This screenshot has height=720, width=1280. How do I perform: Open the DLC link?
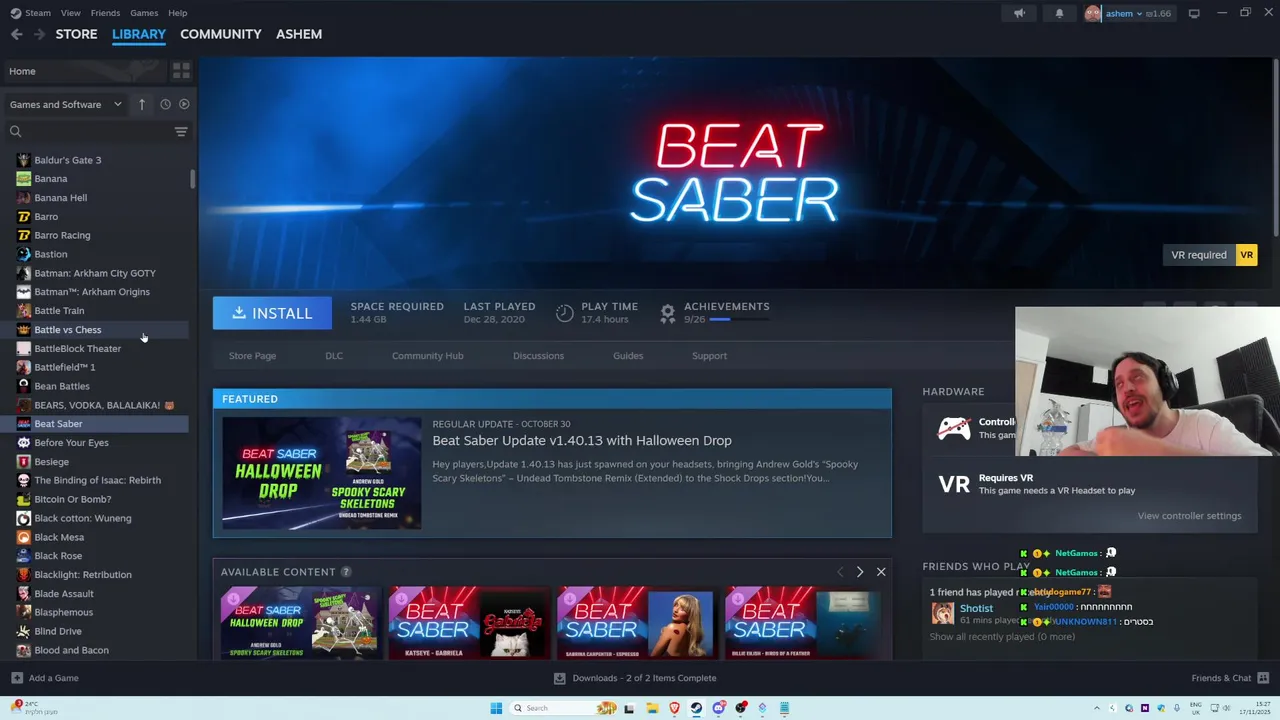(x=334, y=356)
